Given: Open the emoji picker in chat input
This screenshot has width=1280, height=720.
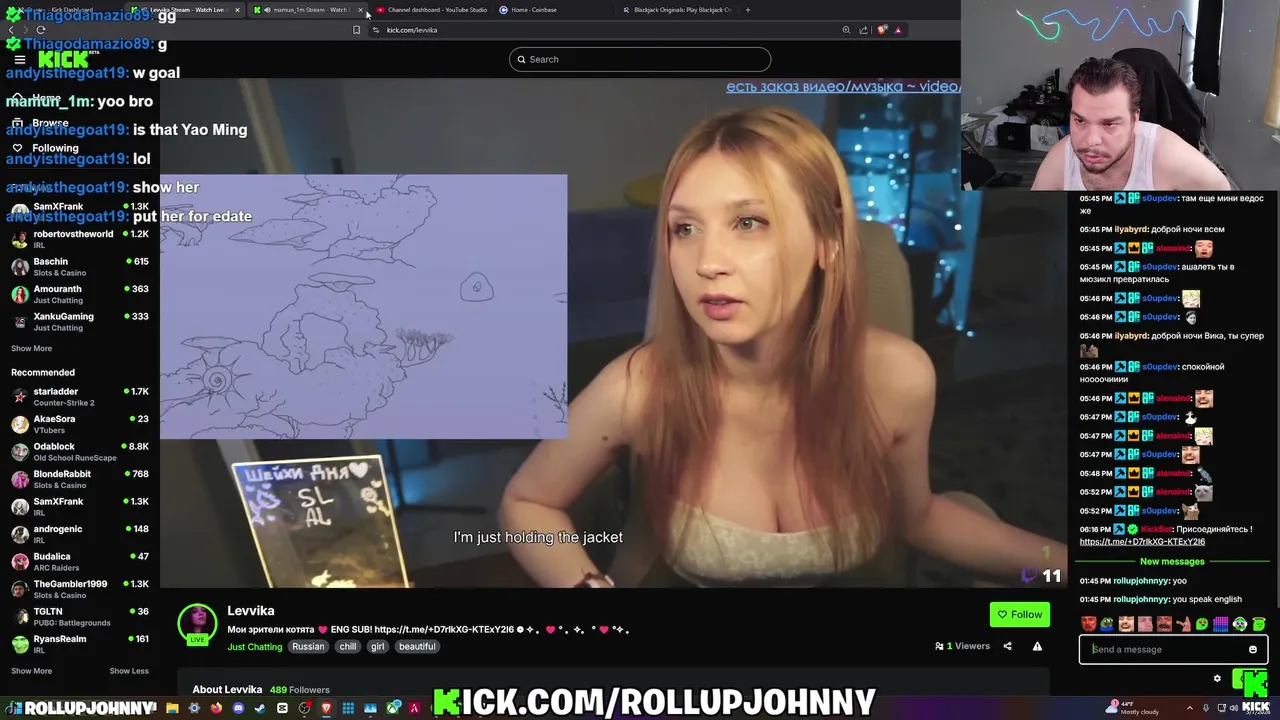Looking at the screenshot, I should 1253,649.
